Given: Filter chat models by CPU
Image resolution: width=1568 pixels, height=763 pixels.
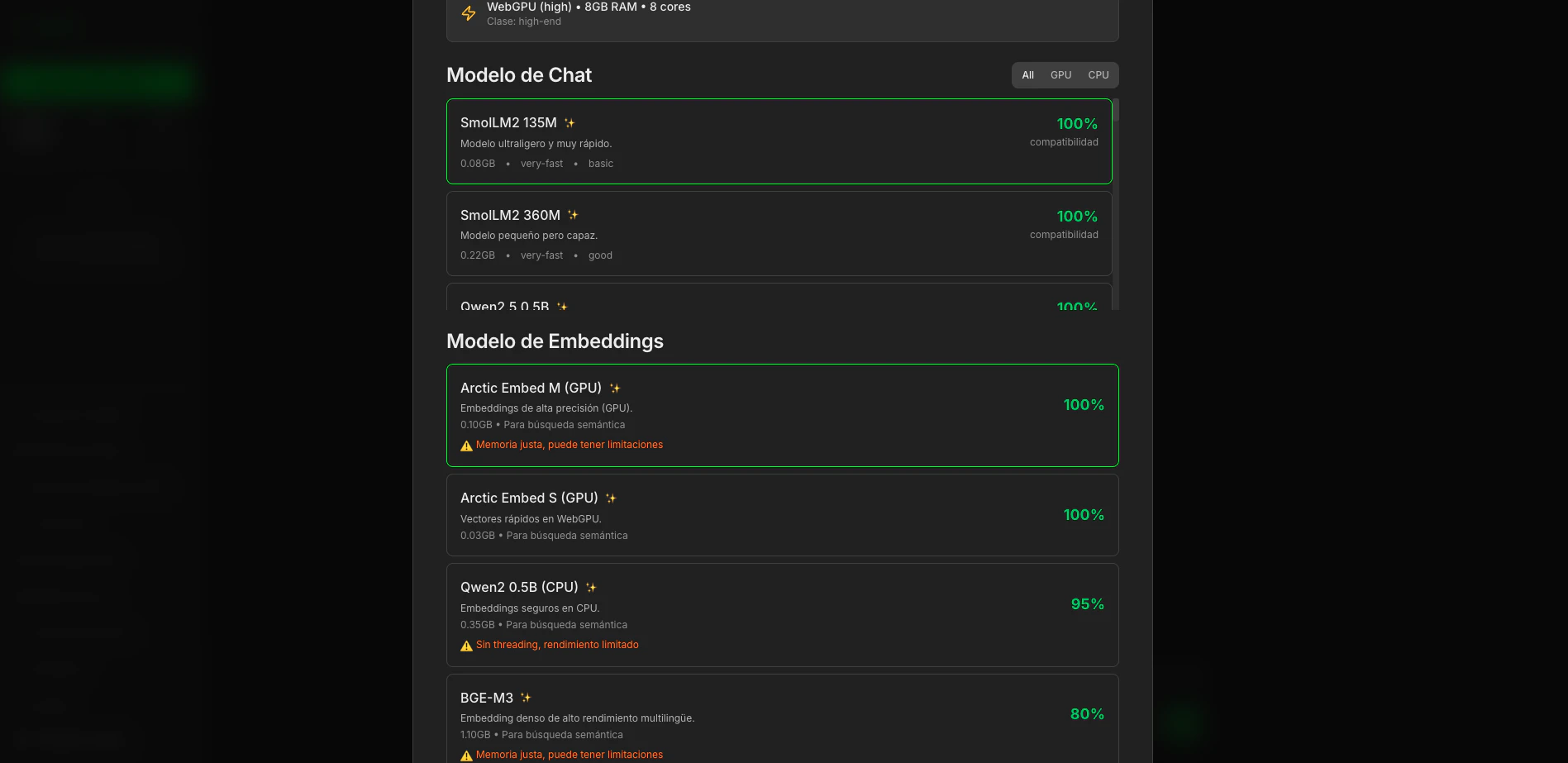Looking at the screenshot, I should click(x=1098, y=75).
